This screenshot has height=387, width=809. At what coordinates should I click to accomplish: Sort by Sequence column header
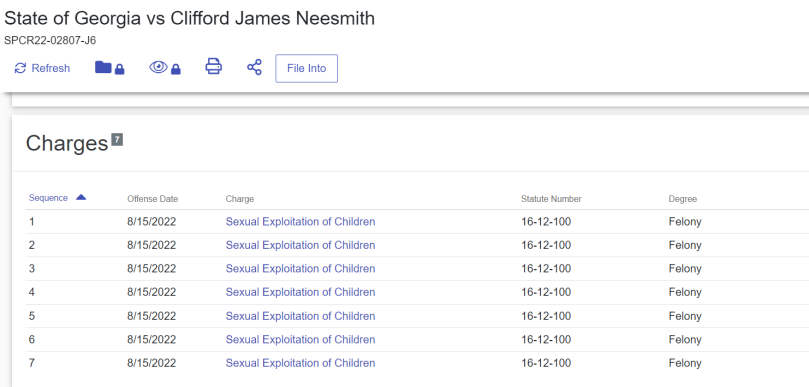coord(48,198)
